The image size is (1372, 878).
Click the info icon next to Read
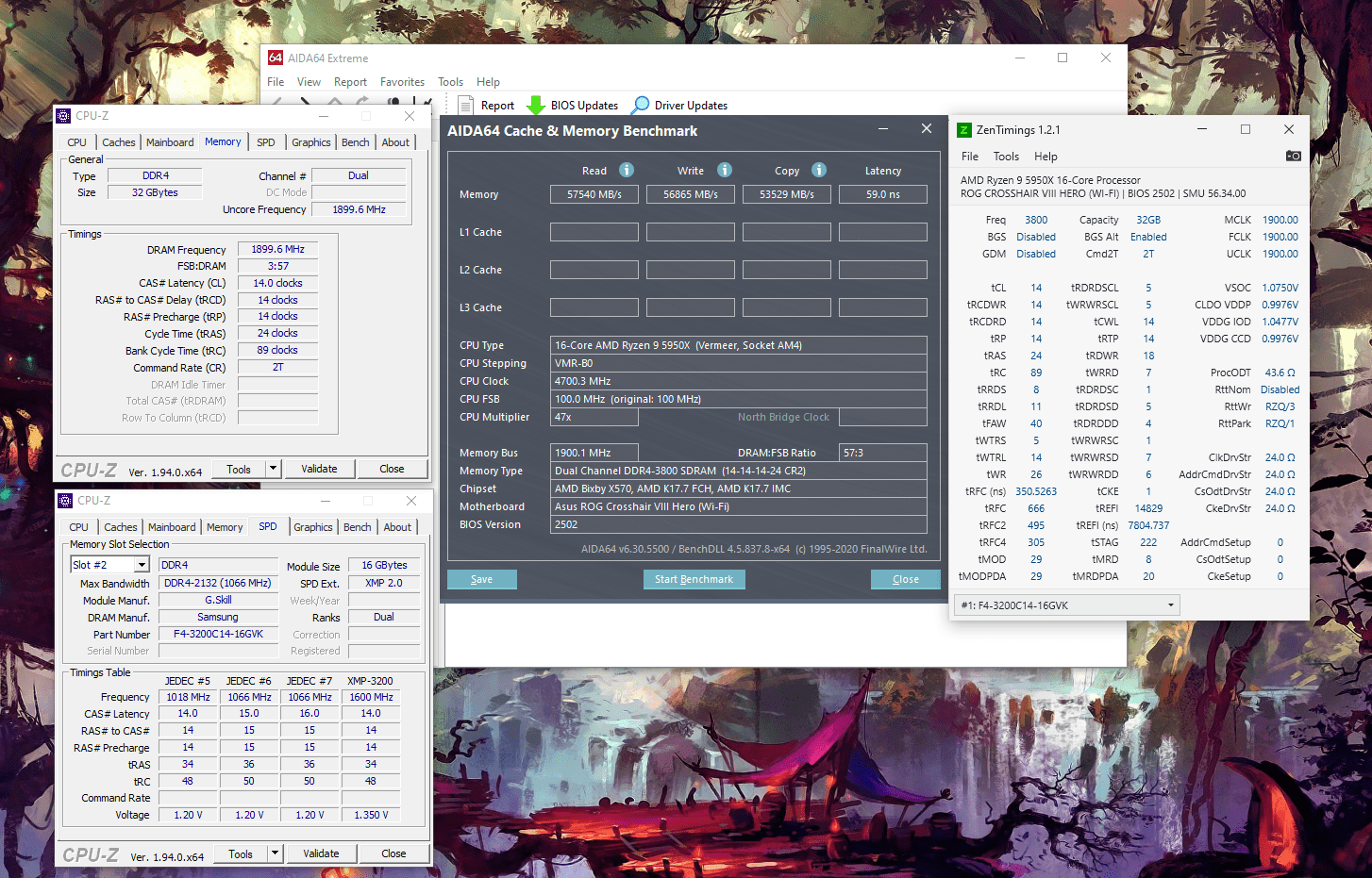pyautogui.click(x=627, y=170)
